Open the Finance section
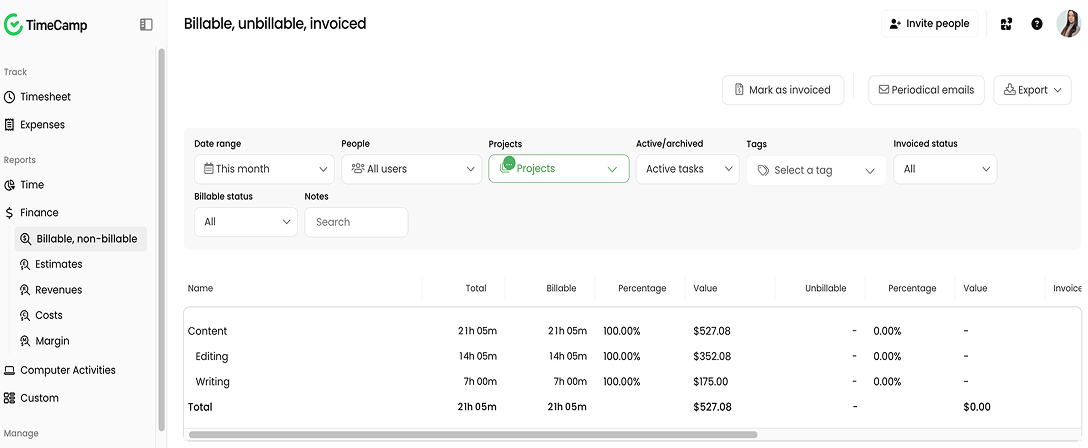The image size is (1088, 448). [39, 213]
